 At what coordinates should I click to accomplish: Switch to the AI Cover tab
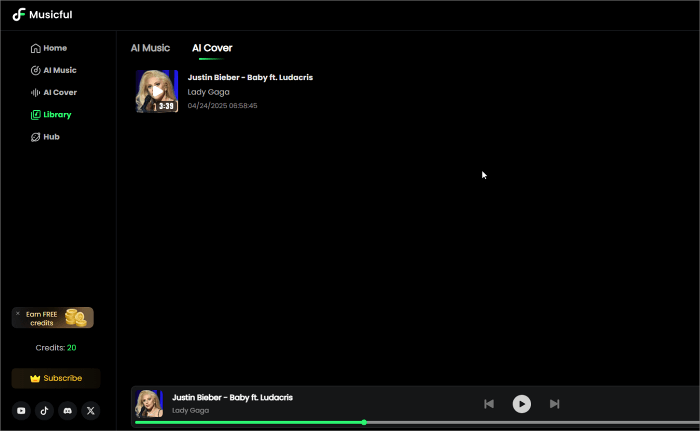[x=212, y=48]
